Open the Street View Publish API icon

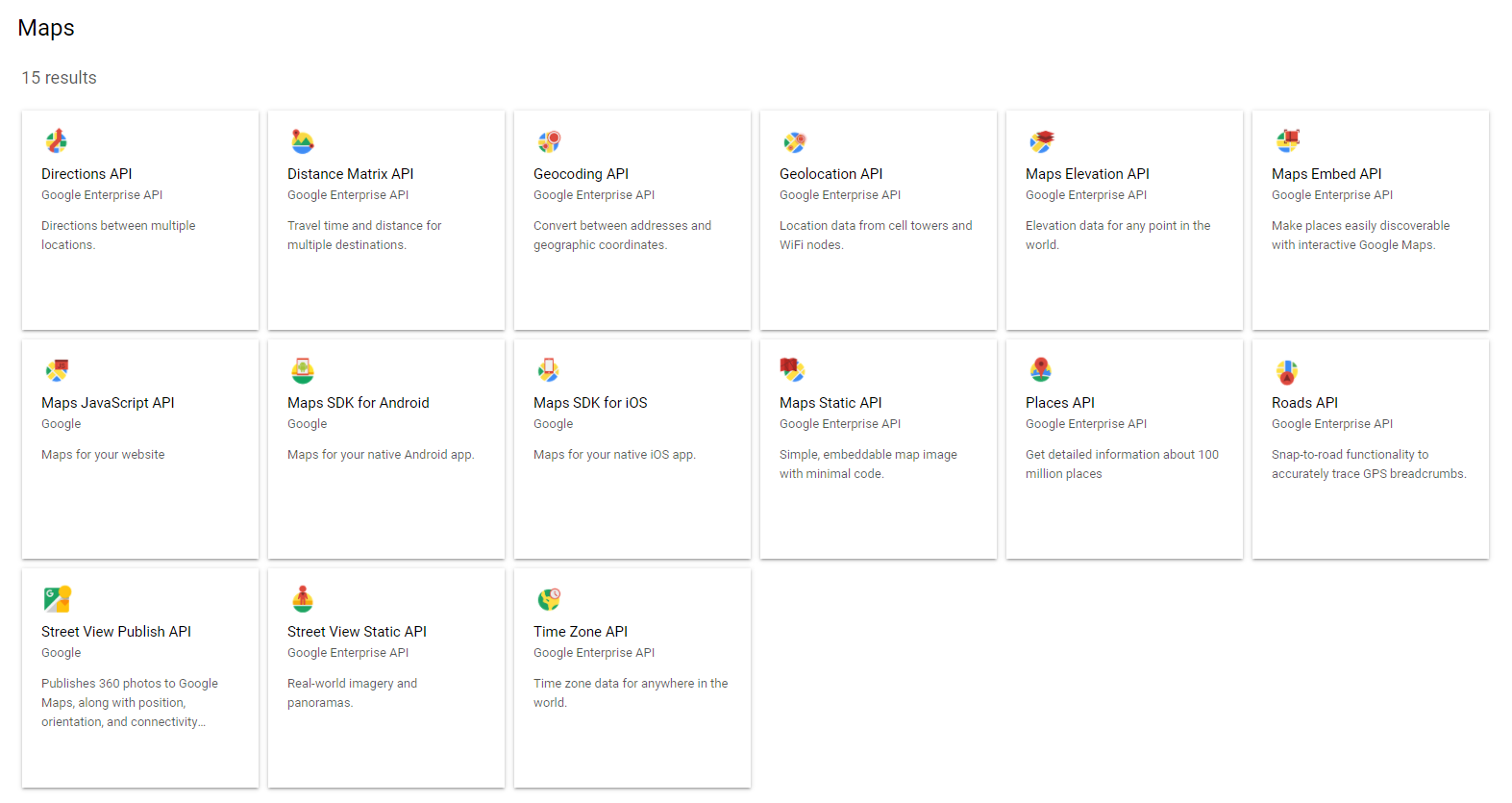pos(57,599)
